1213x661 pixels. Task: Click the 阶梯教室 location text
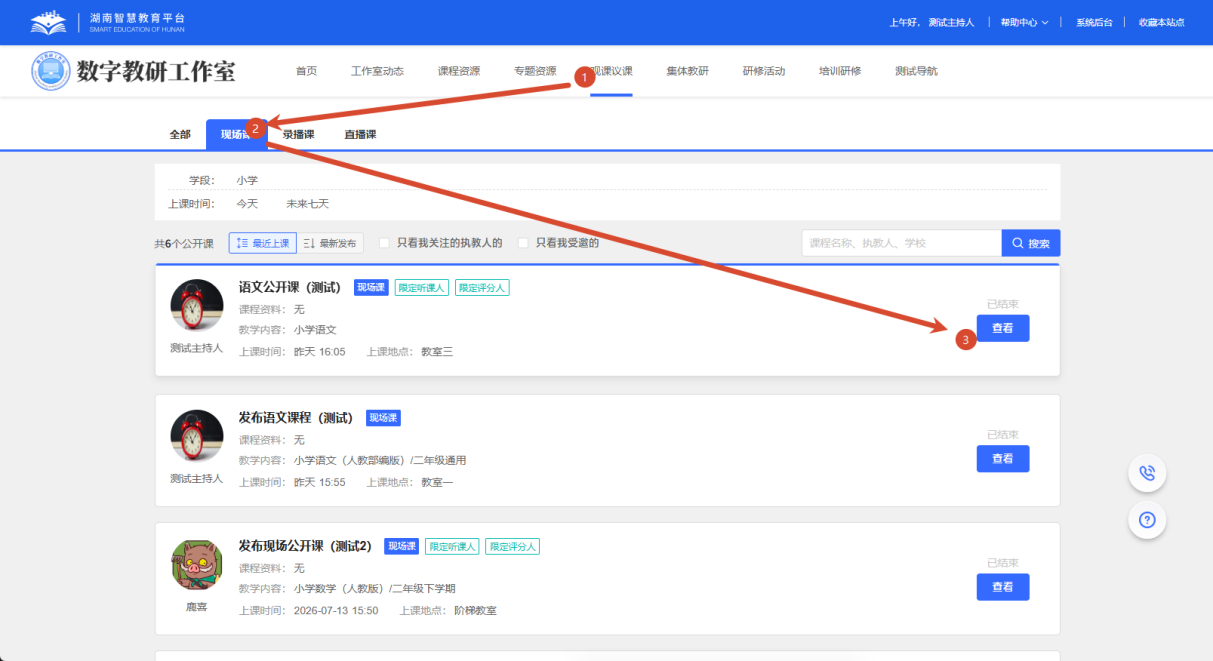(475, 611)
